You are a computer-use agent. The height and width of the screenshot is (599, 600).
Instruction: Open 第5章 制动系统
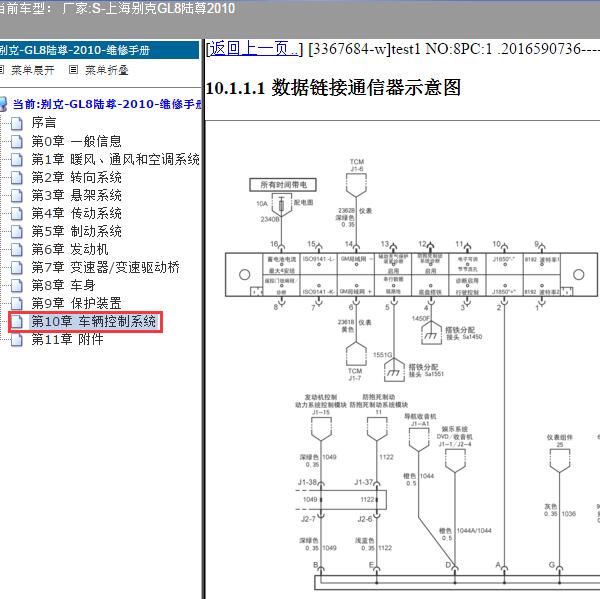77,231
